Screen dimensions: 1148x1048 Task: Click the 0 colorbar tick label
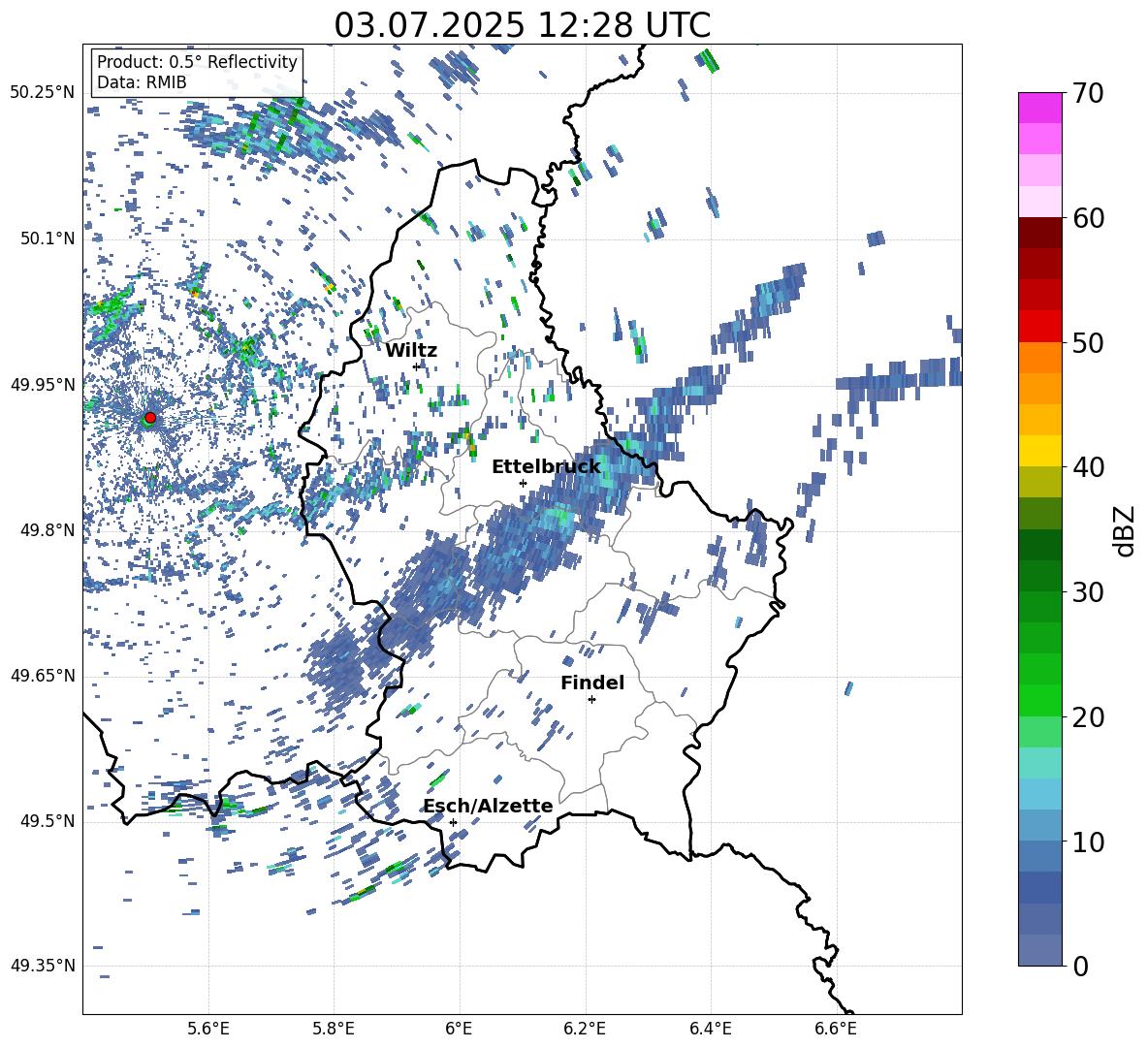[x=1080, y=967]
